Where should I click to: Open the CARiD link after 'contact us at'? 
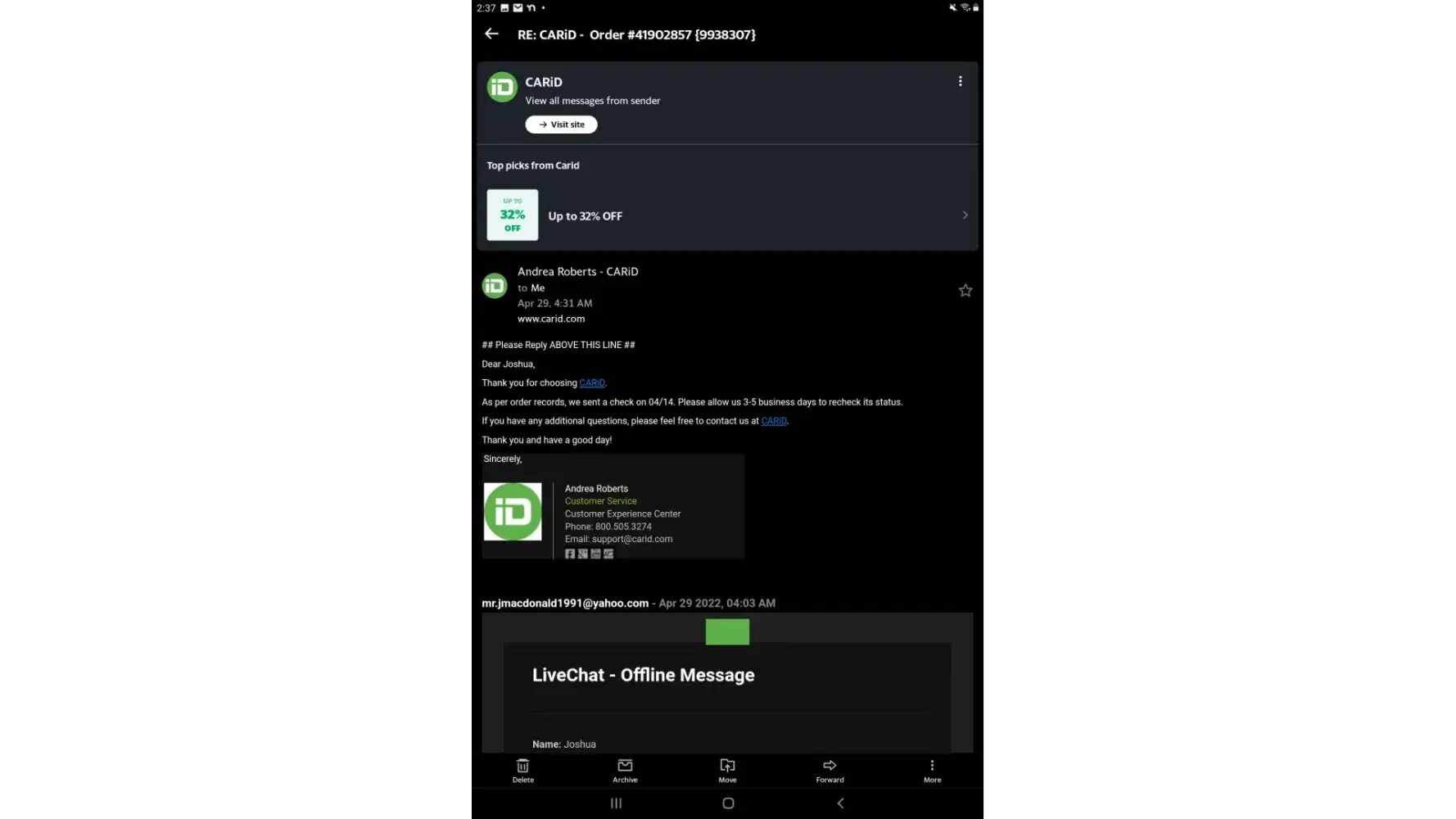(x=774, y=421)
